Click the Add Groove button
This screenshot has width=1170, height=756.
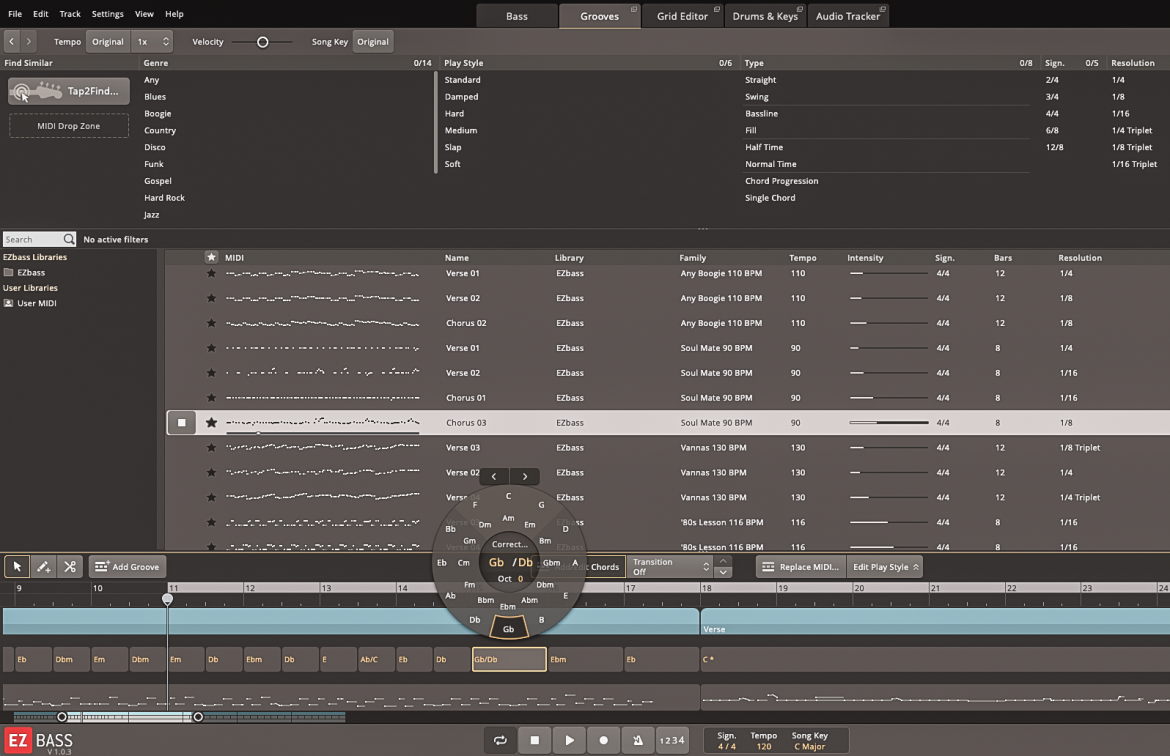(x=127, y=566)
